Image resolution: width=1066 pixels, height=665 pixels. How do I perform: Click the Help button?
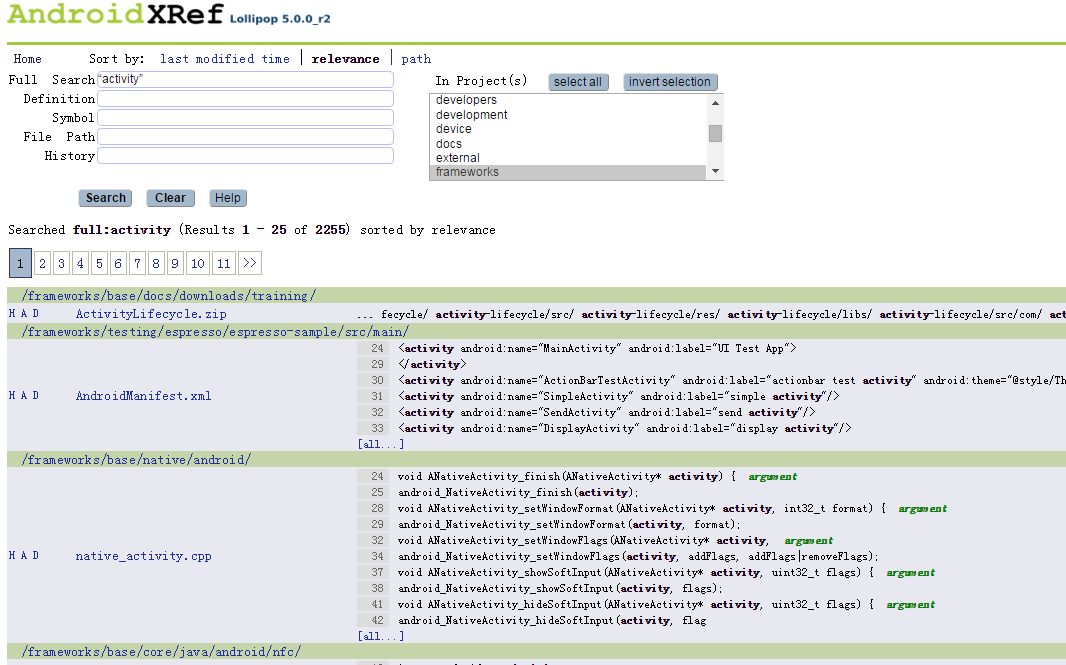(x=228, y=198)
